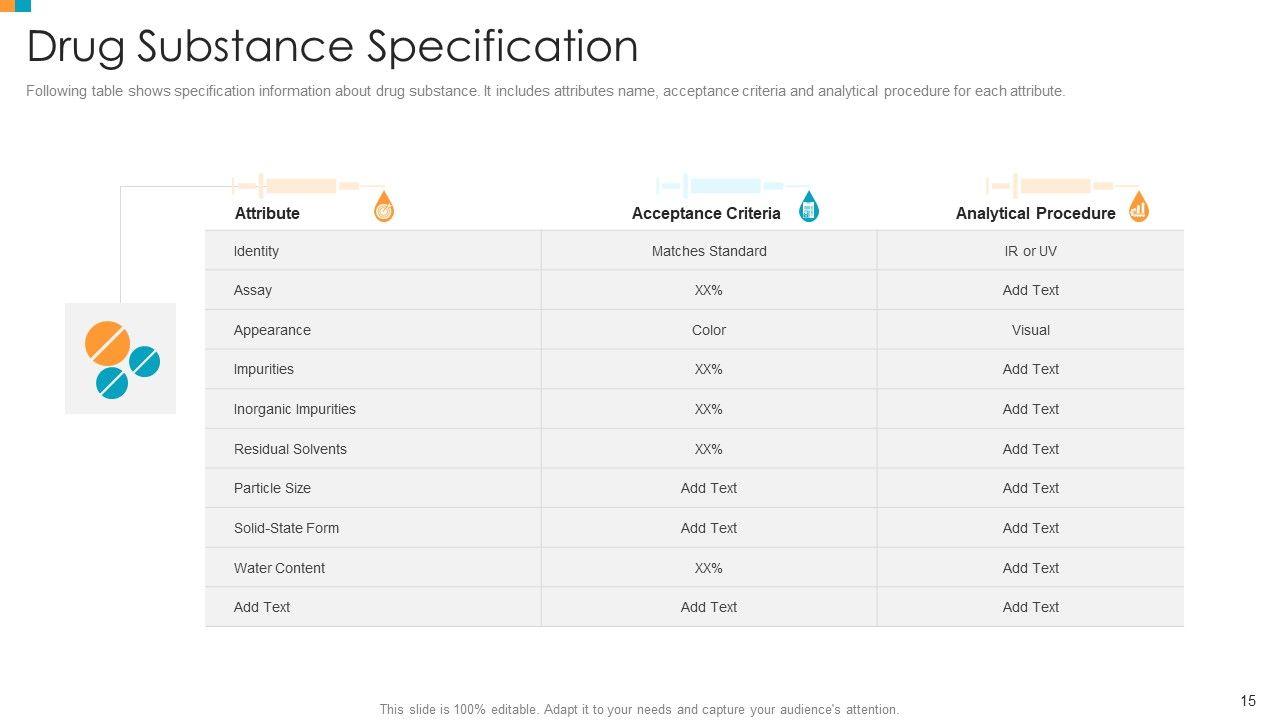Click the orange bar-chart droplet icon
Image resolution: width=1280 pixels, height=720 pixels.
click(x=1138, y=207)
